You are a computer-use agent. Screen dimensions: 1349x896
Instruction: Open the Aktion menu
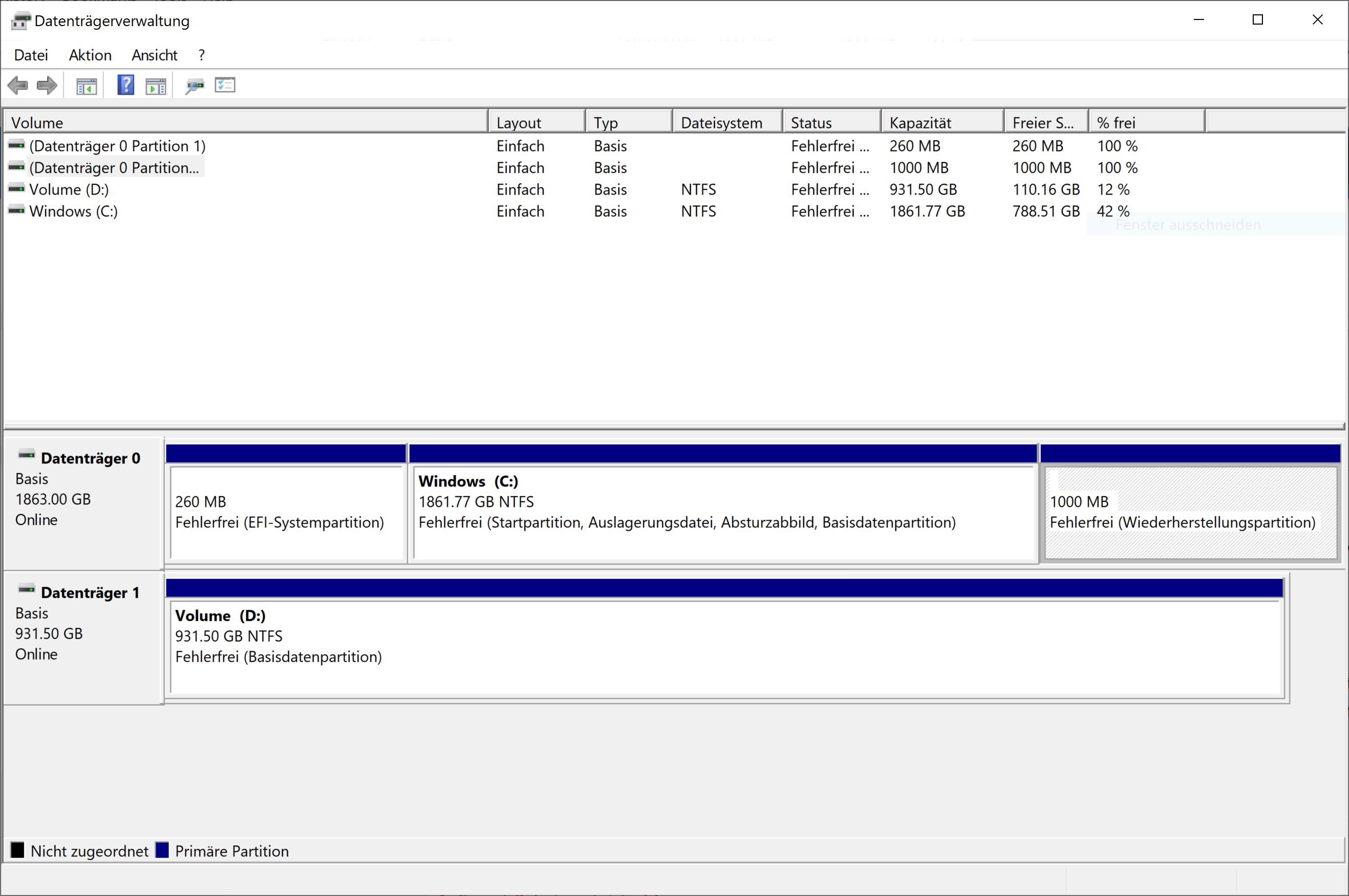90,55
